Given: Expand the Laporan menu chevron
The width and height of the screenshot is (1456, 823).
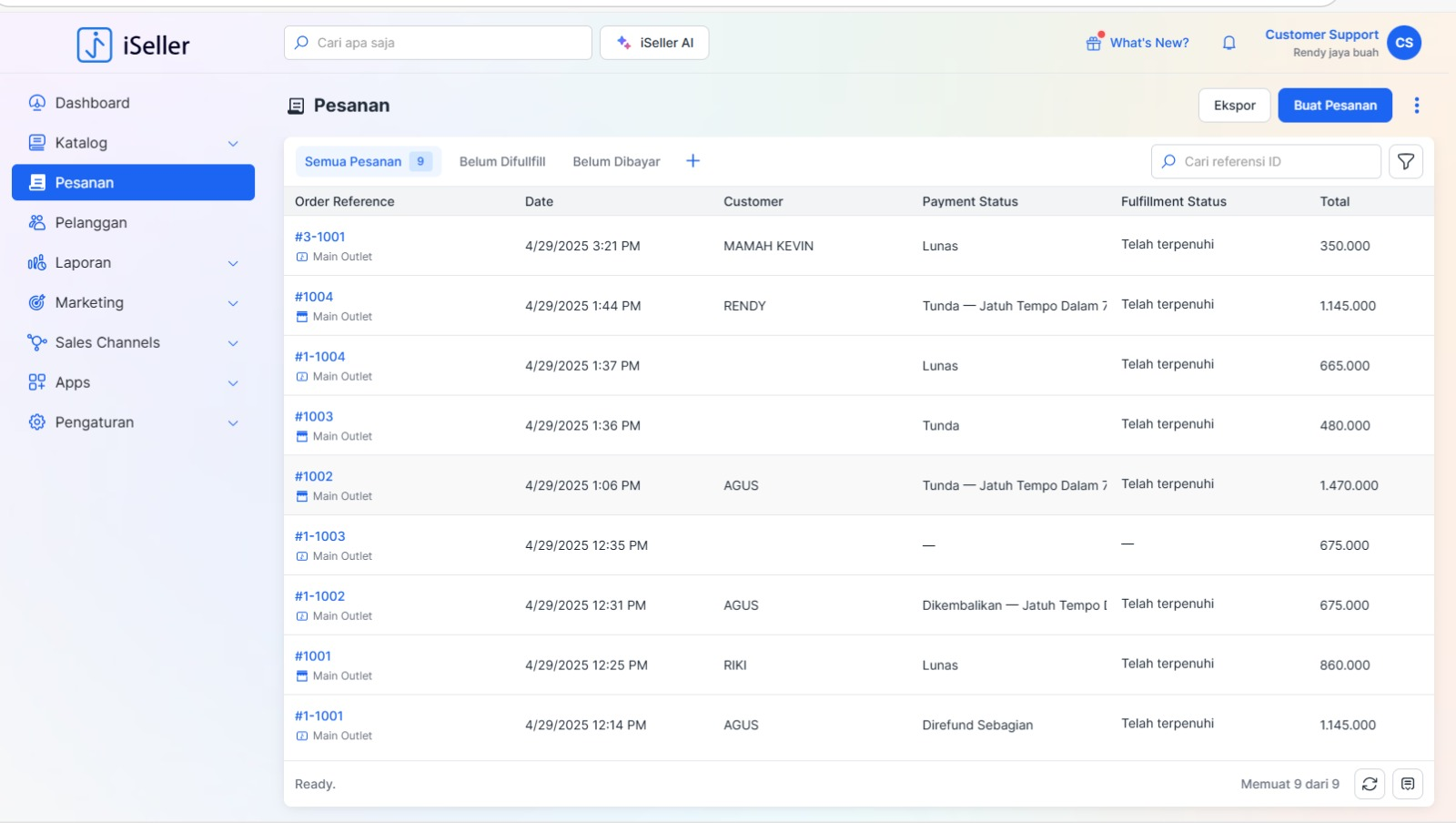Looking at the screenshot, I should 233,263.
